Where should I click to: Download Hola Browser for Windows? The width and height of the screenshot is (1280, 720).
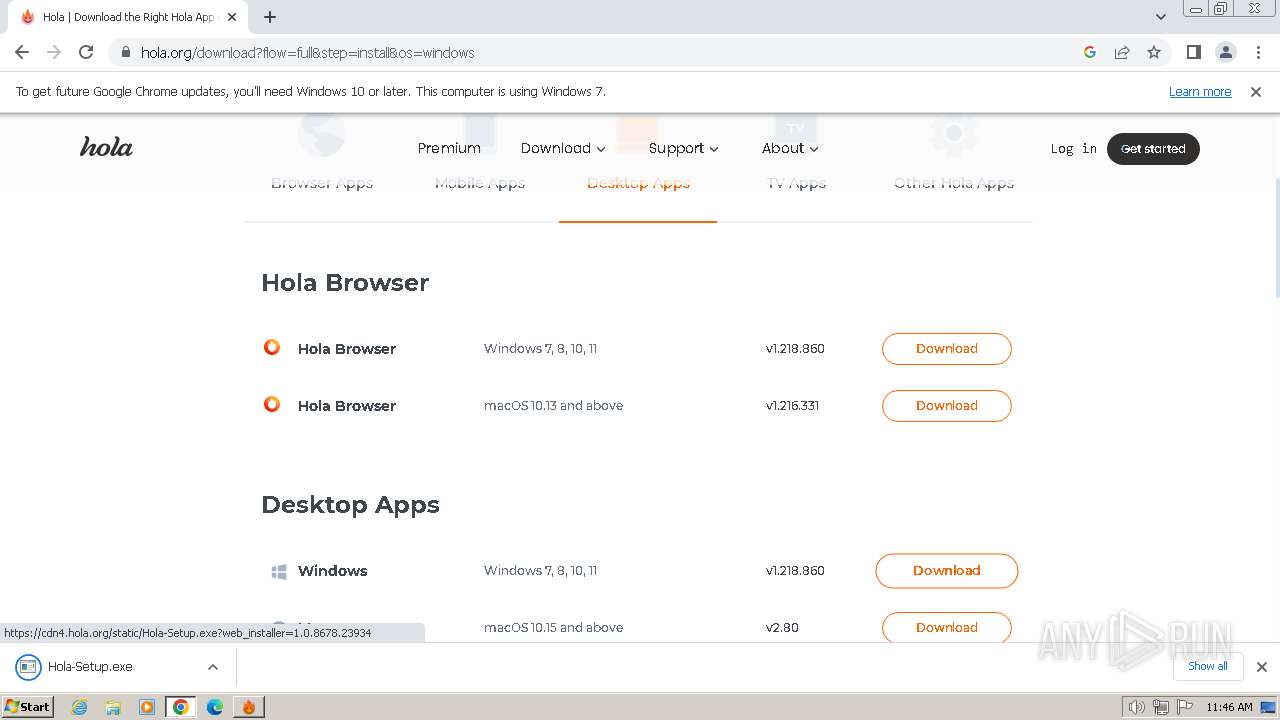[x=947, y=349]
